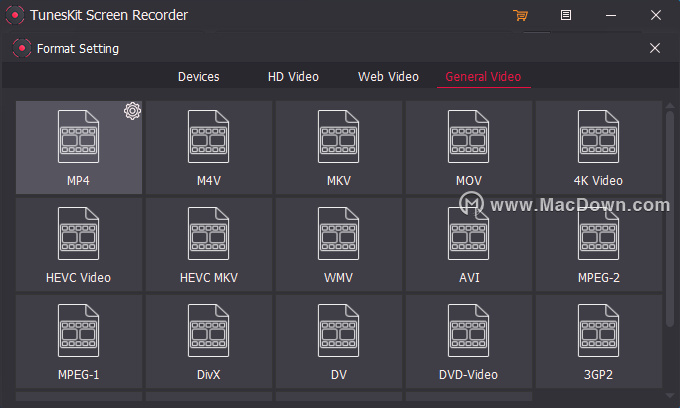The height and width of the screenshot is (408, 680).
Task: Click the General Video tab
Action: pyautogui.click(x=483, y=77)
